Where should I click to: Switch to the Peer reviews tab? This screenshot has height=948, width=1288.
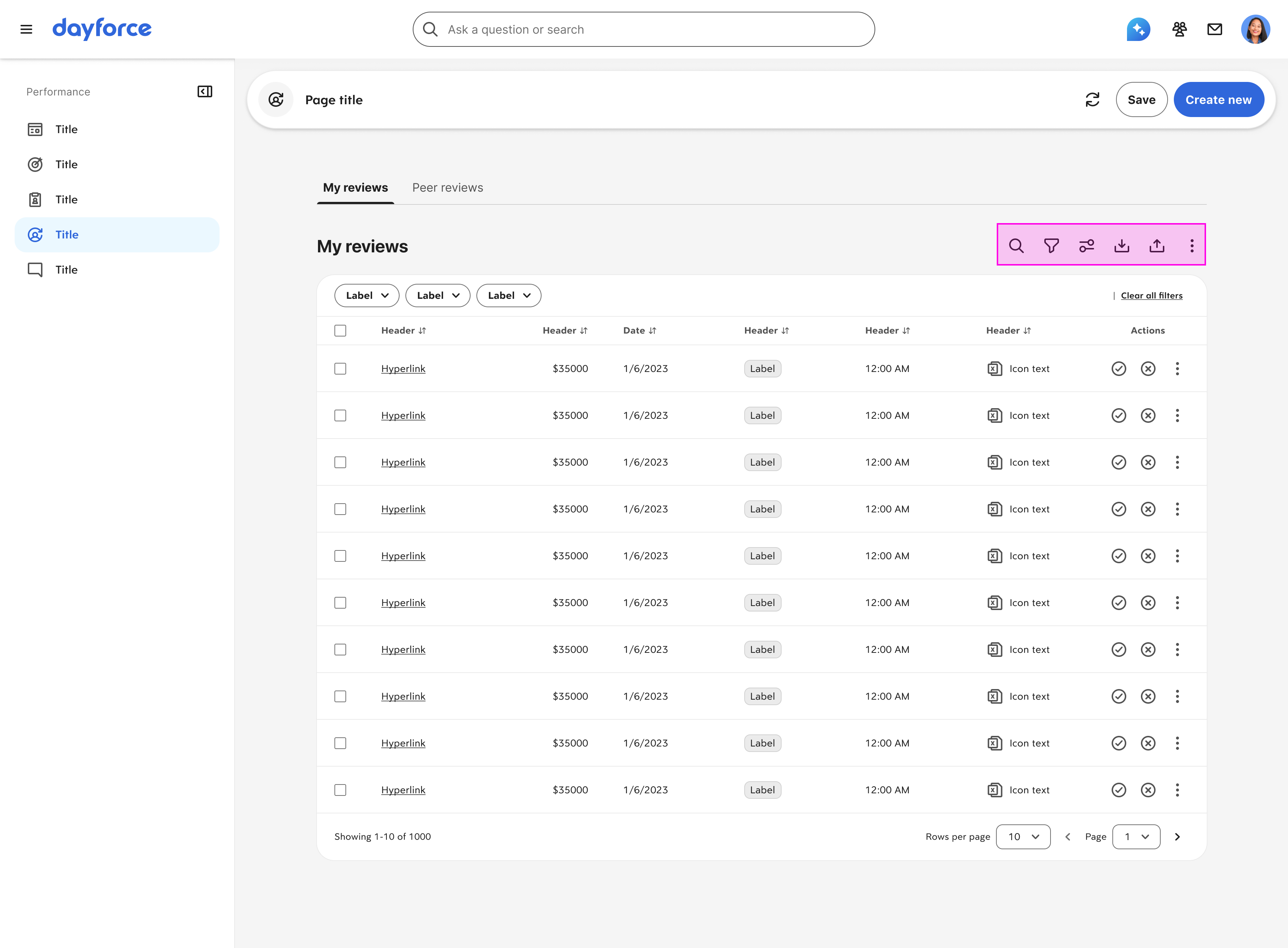coord(447,188)
